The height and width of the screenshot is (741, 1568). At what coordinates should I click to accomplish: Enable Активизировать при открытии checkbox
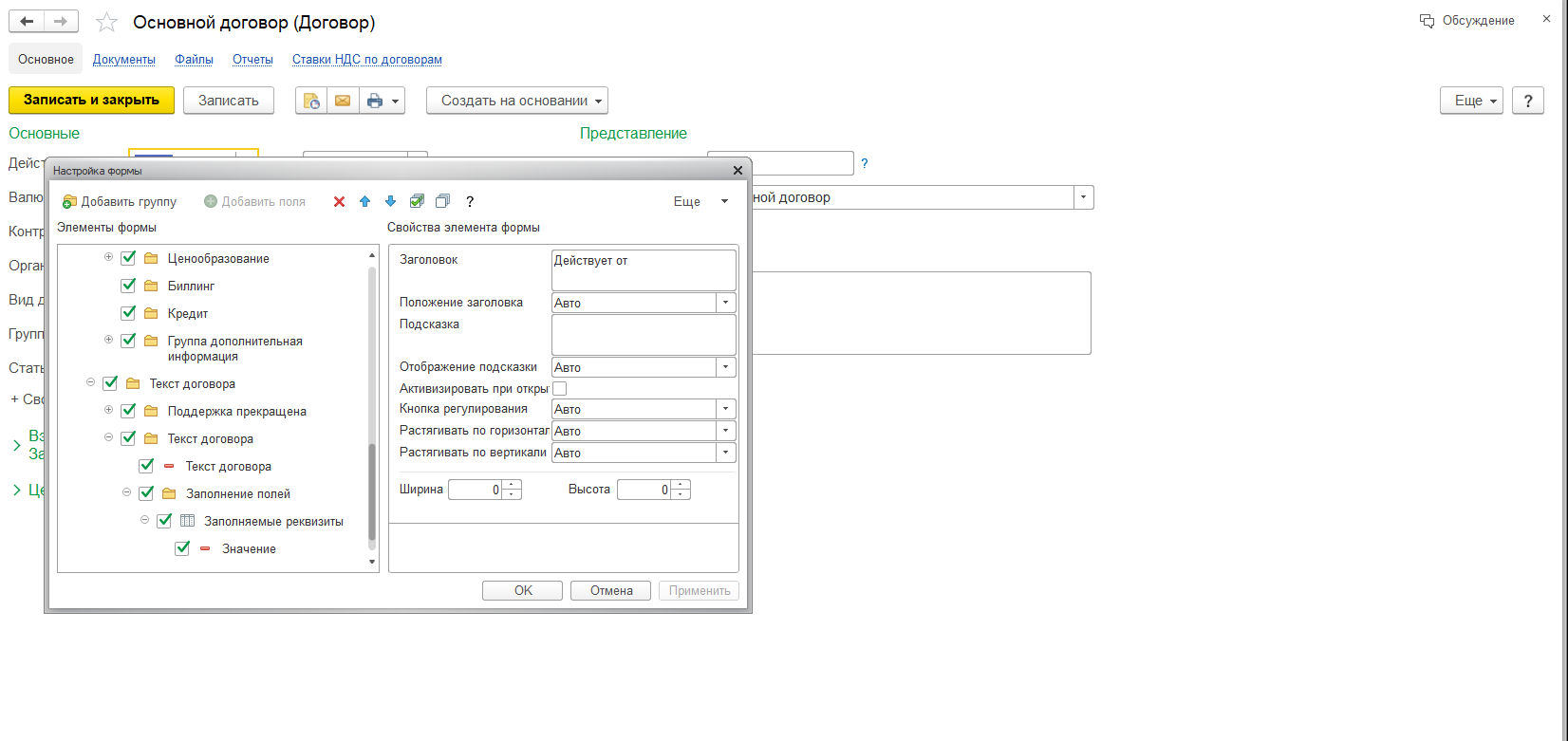(x=560, y=389)
